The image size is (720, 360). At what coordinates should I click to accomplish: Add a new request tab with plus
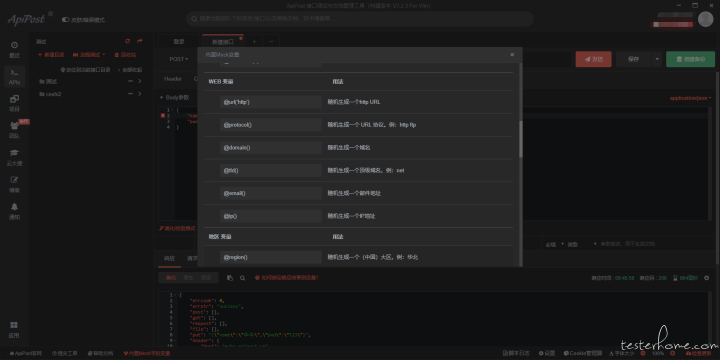pyautogui.click(x=254, y=41)
